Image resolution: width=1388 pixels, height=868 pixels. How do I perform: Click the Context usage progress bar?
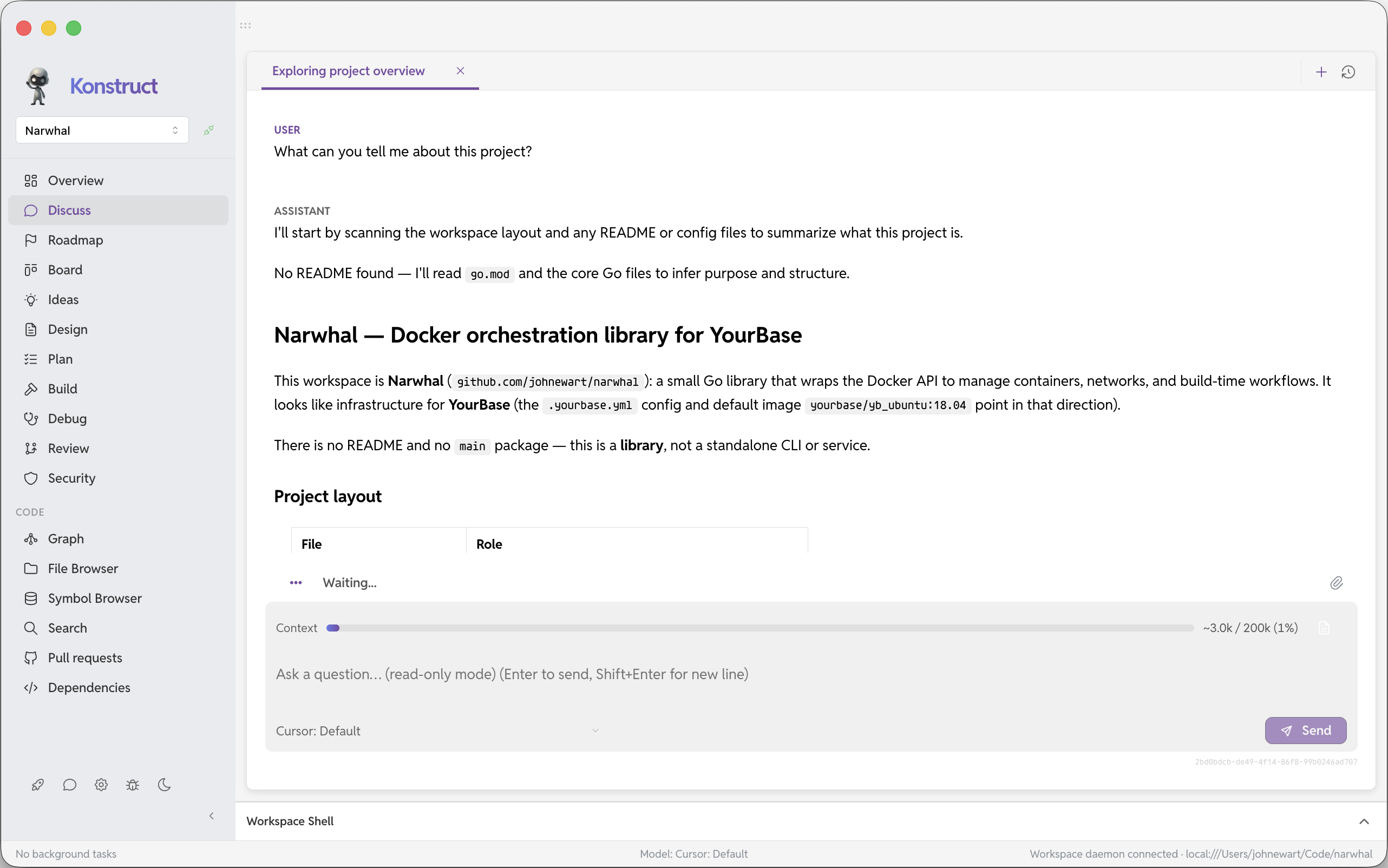760,628
